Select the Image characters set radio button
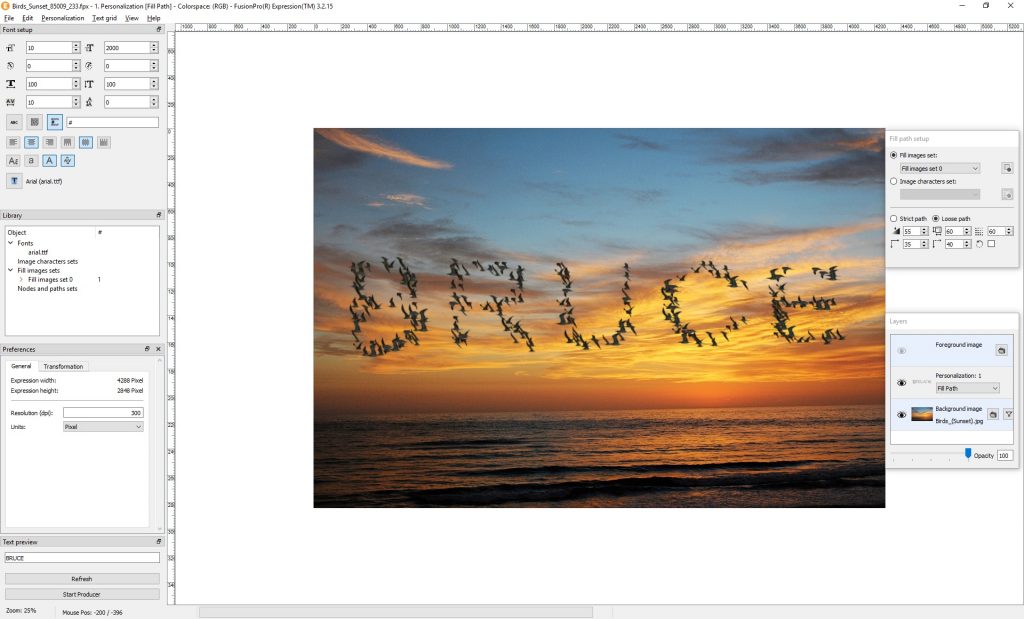 tap(893, 181)
